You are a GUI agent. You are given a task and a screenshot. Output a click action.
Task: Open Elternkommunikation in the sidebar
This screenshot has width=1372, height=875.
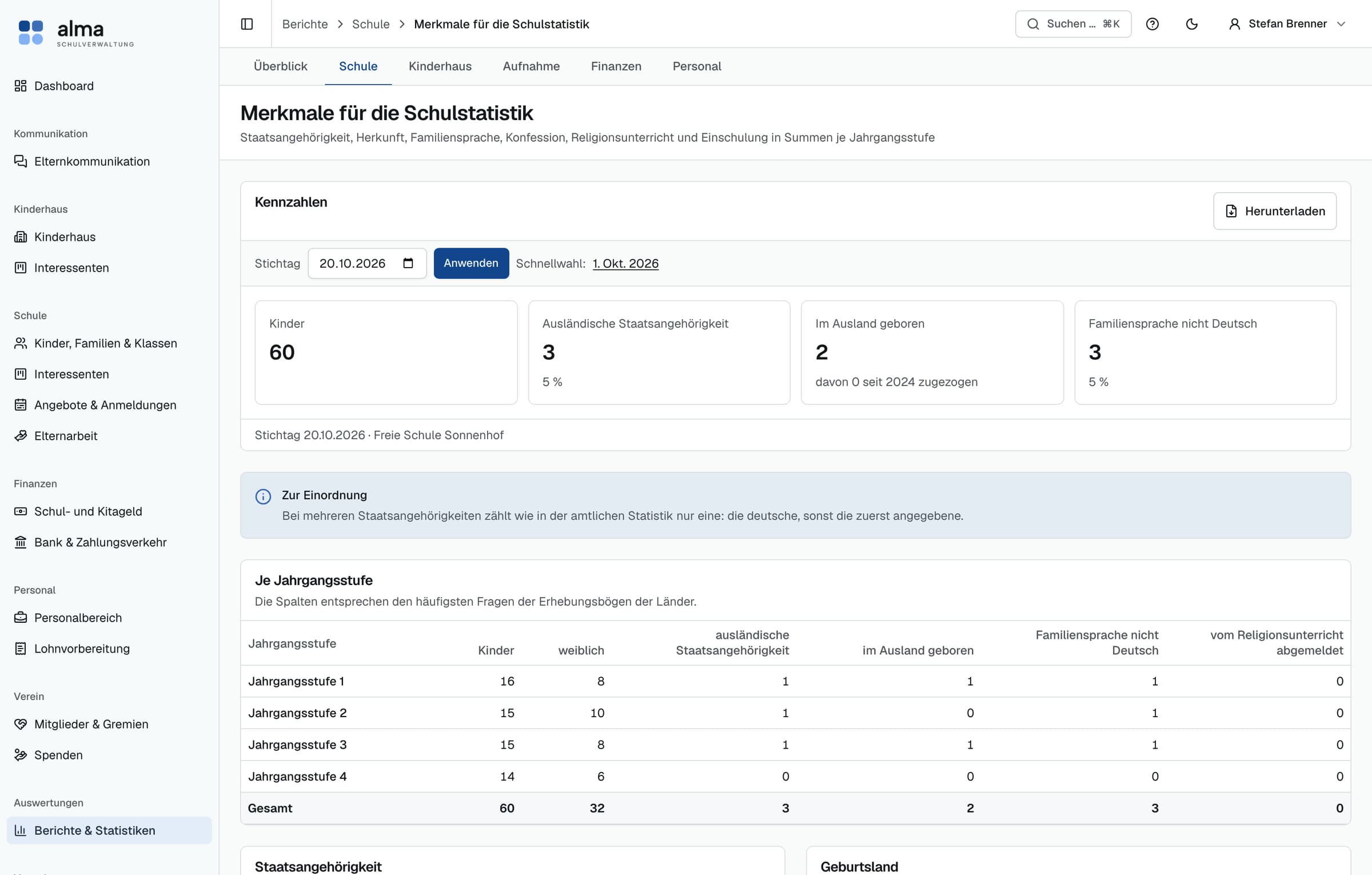109,161
